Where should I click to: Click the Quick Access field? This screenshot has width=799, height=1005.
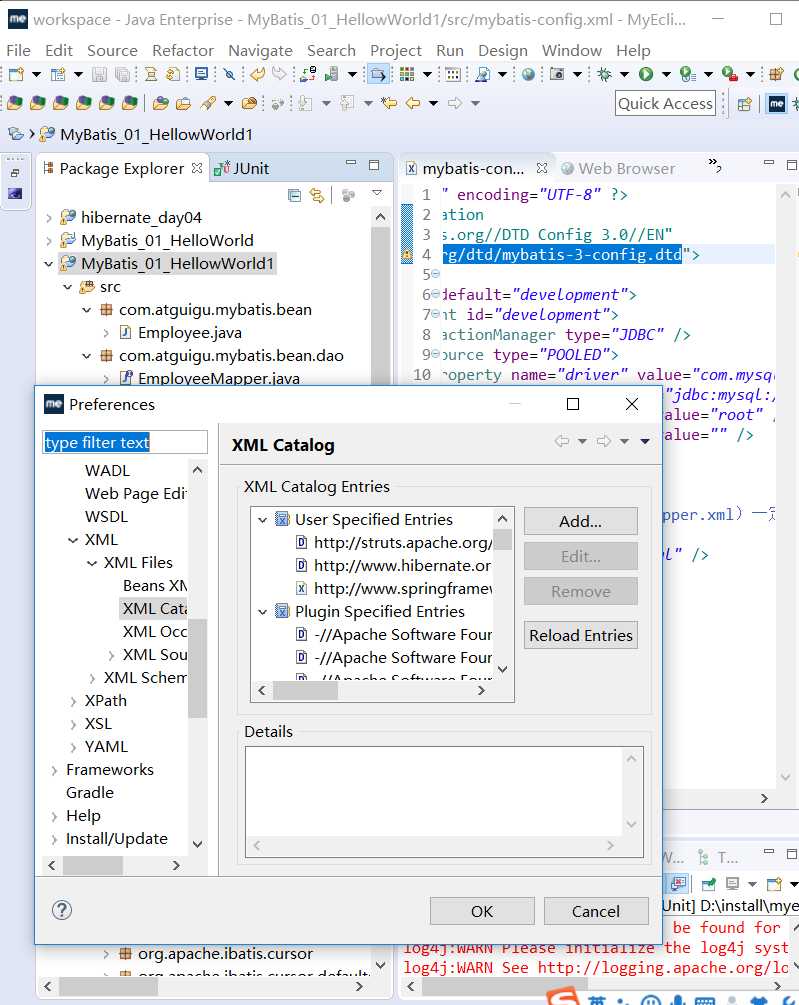(x=665, y=104)
